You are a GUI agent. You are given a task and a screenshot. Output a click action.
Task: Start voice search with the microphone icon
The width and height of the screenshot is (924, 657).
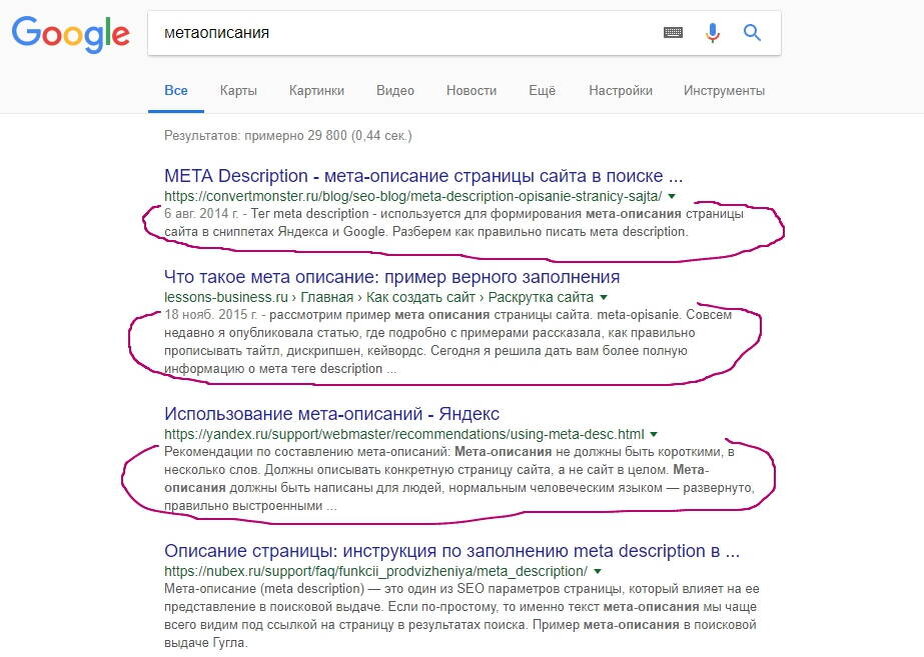coord(711,31)
